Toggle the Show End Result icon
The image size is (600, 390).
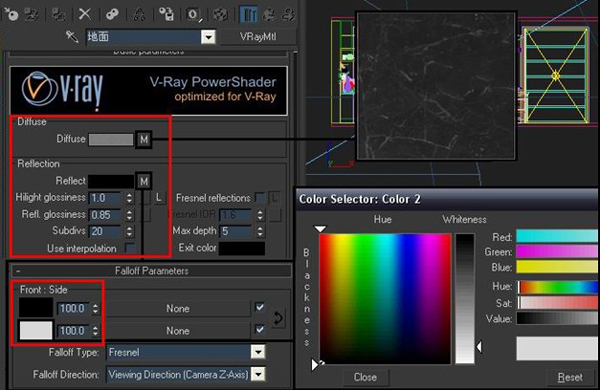[248, 15]
